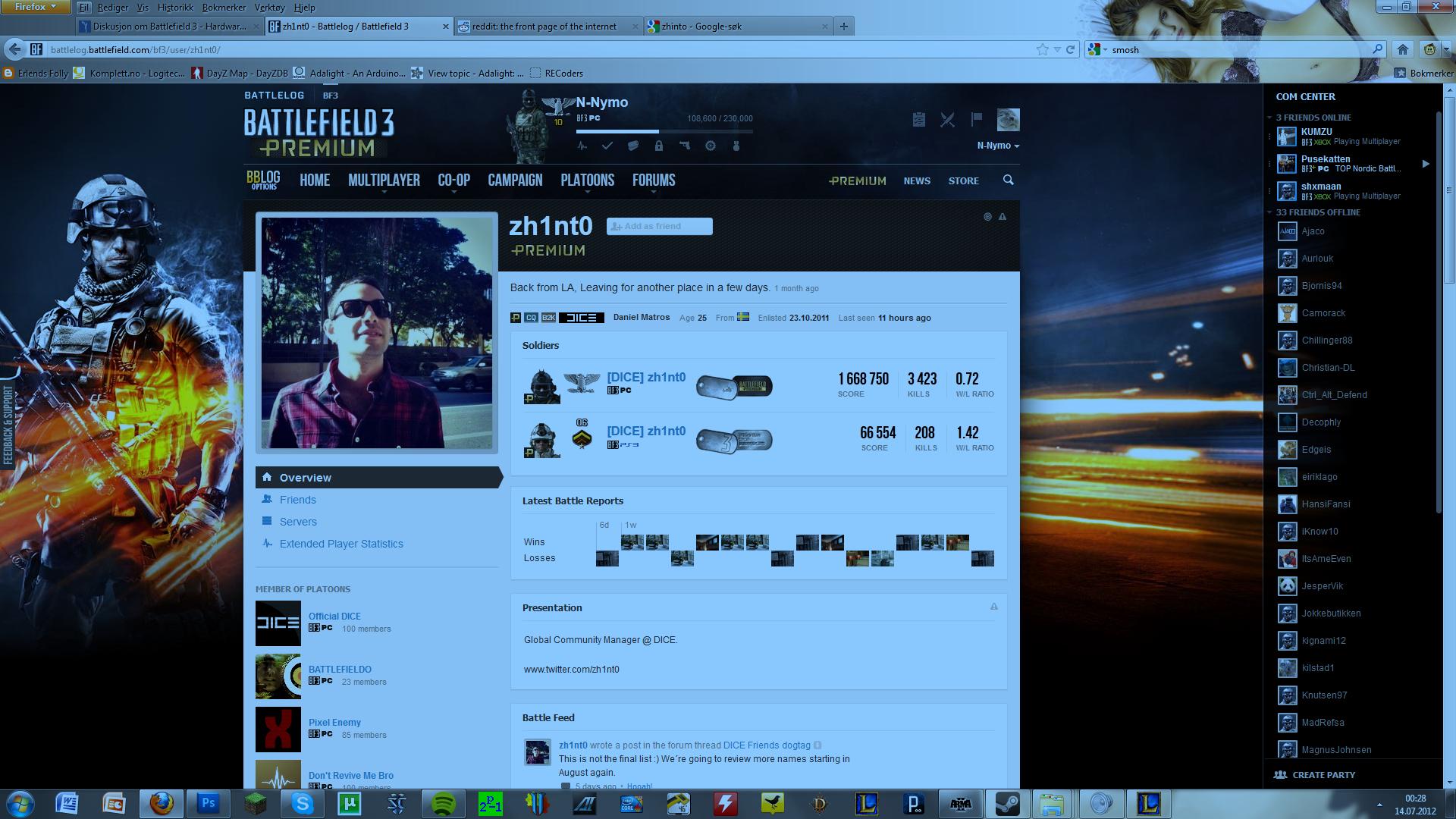Open the Verktøy menu
Viewport: 1456px width, 819px height.
point(270,7)
